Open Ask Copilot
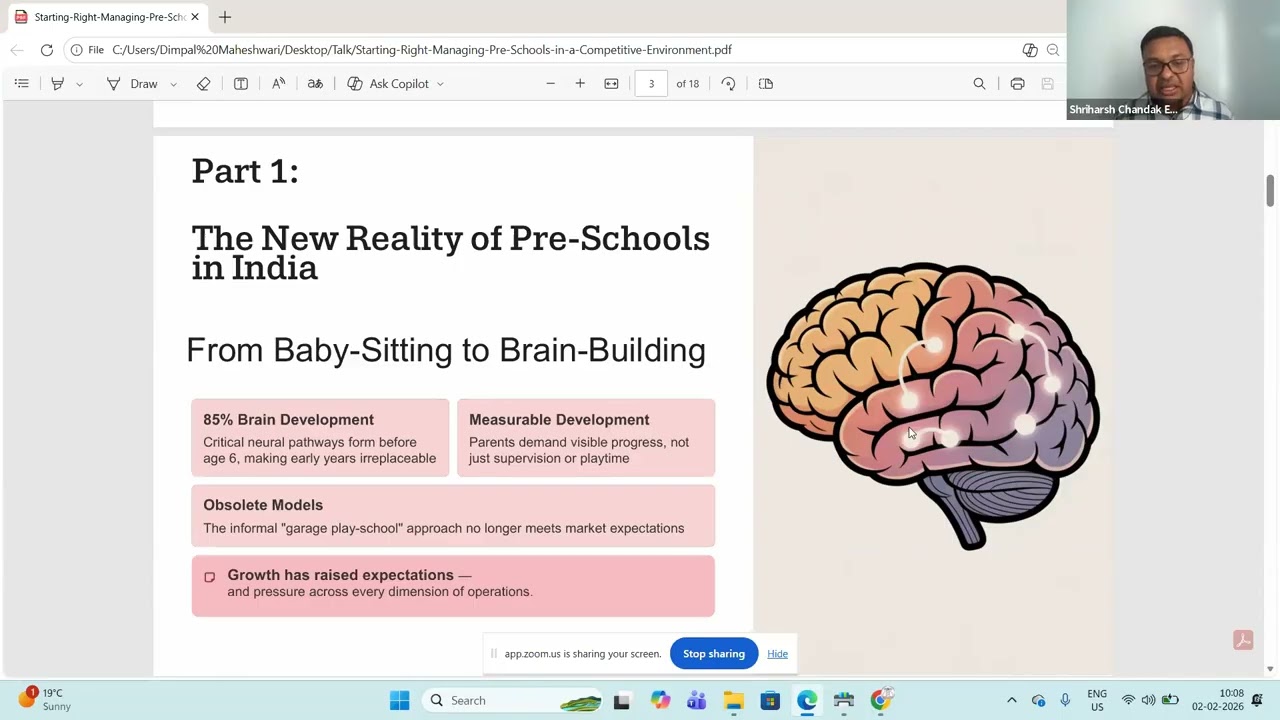 388,84
